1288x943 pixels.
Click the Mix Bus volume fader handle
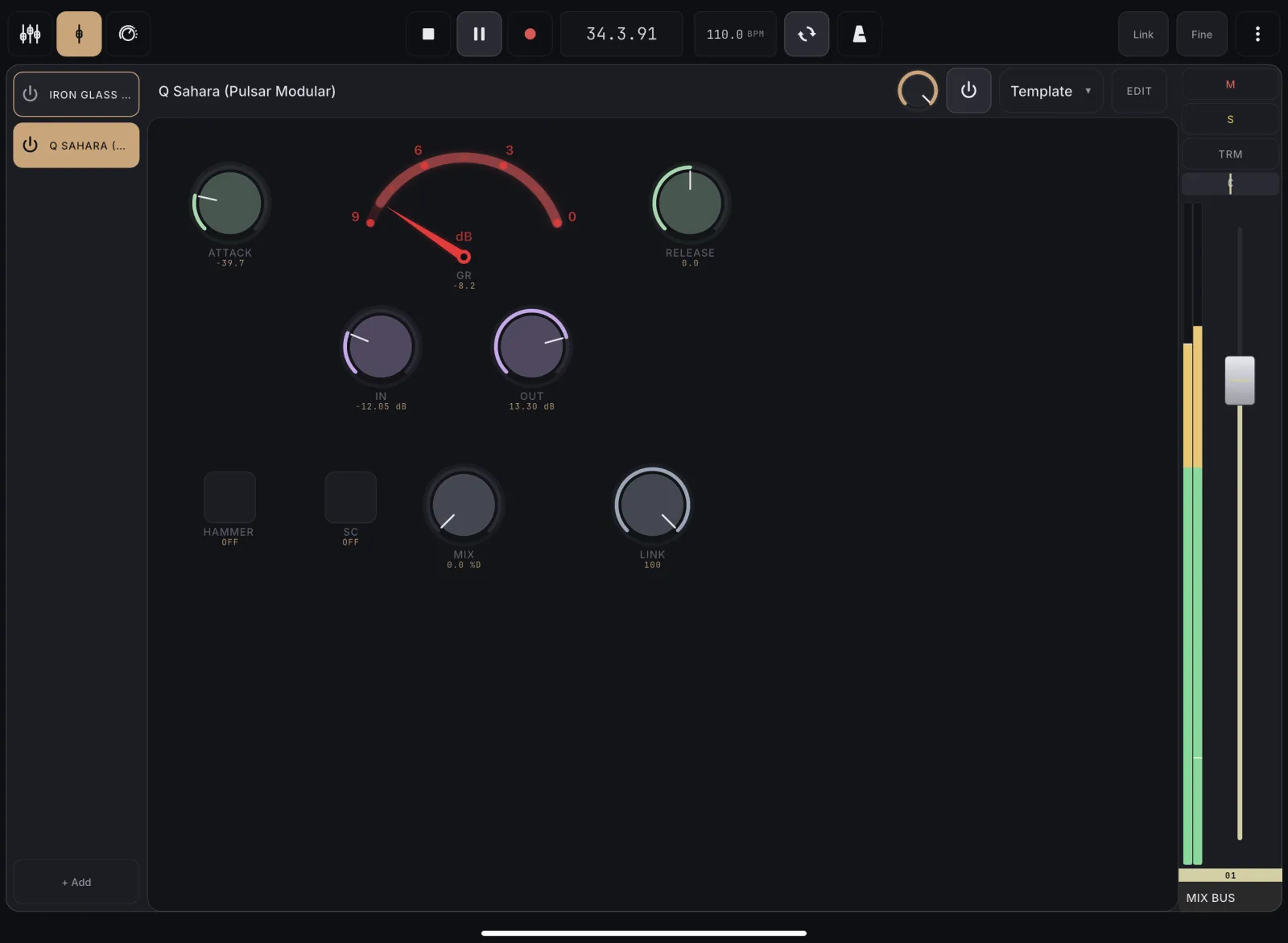coord(1240,380)
